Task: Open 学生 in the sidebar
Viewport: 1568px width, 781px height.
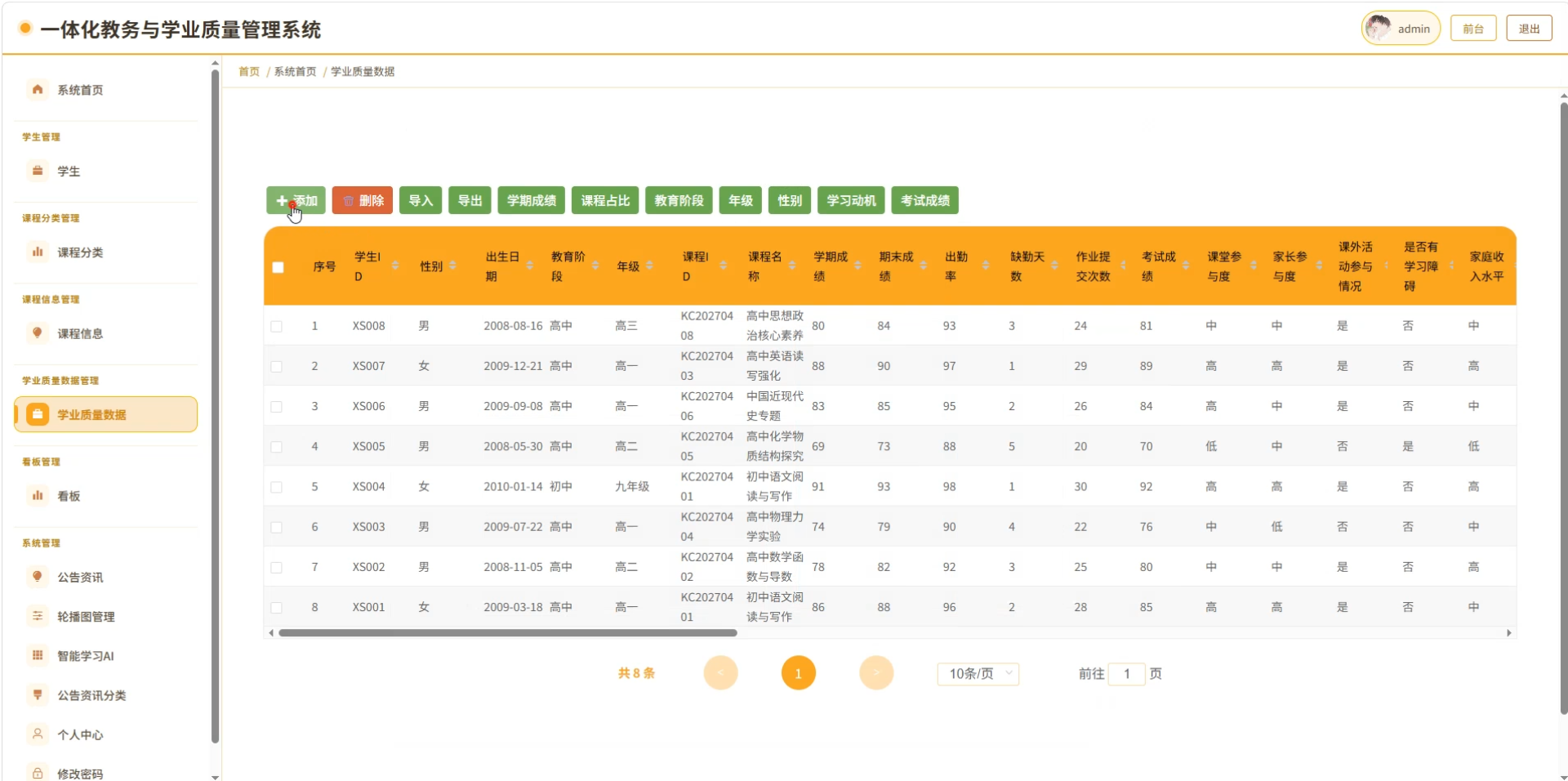Action: point(105,171)
